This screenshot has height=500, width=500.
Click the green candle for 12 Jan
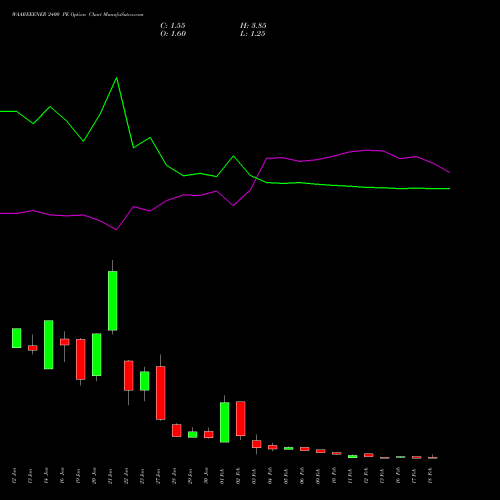[17, 338]
